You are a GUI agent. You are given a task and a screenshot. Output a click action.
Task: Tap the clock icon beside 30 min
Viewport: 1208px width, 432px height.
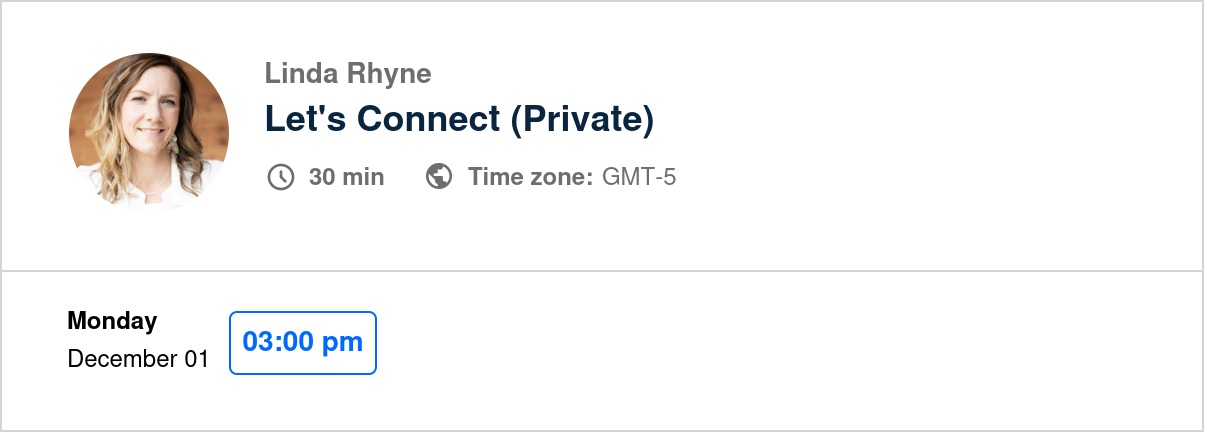tap(281, 177)
